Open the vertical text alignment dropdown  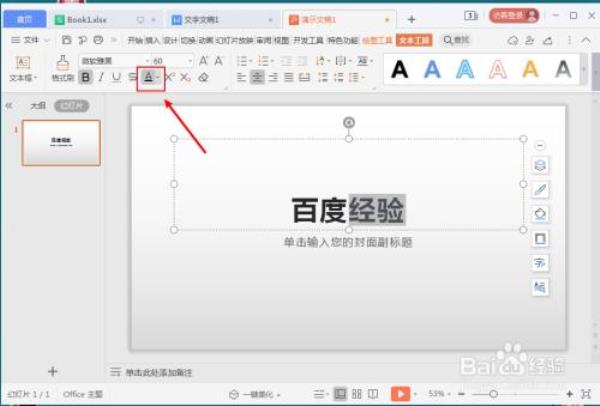[x=343, y=61]
